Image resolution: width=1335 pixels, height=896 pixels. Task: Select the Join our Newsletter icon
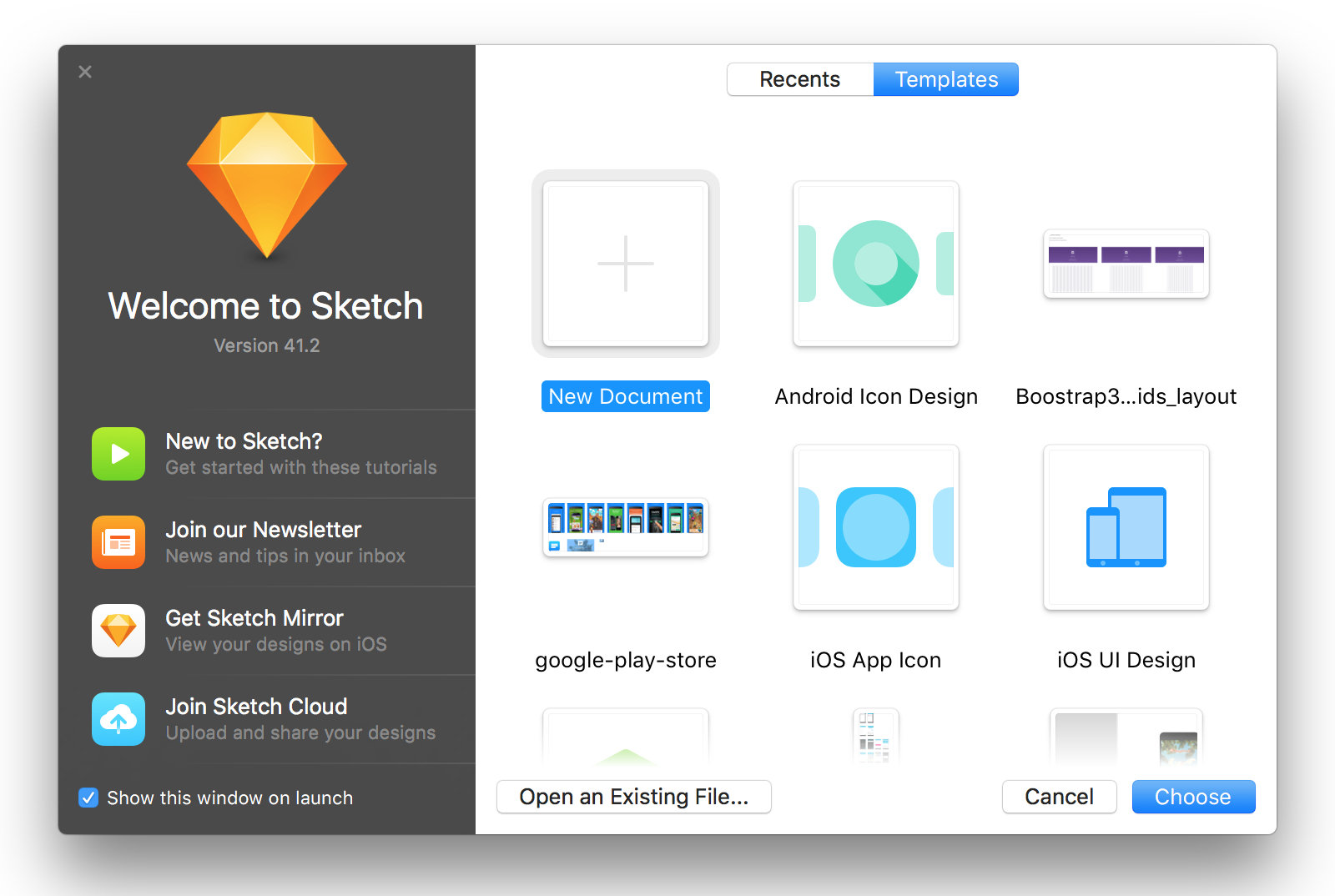(x=118, y=542)
